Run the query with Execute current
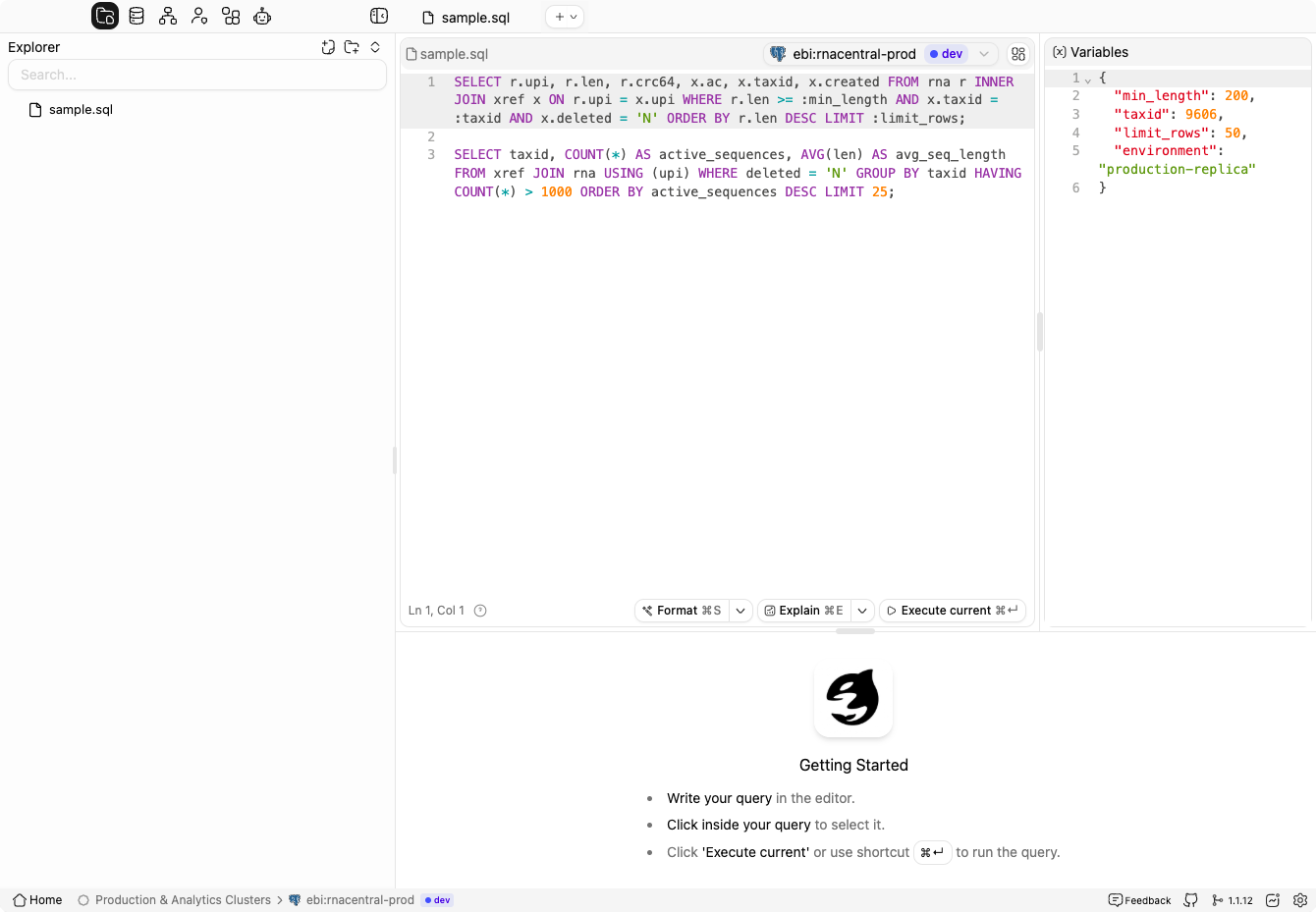This screenshot has height=912, width=1316. [953, 611]
